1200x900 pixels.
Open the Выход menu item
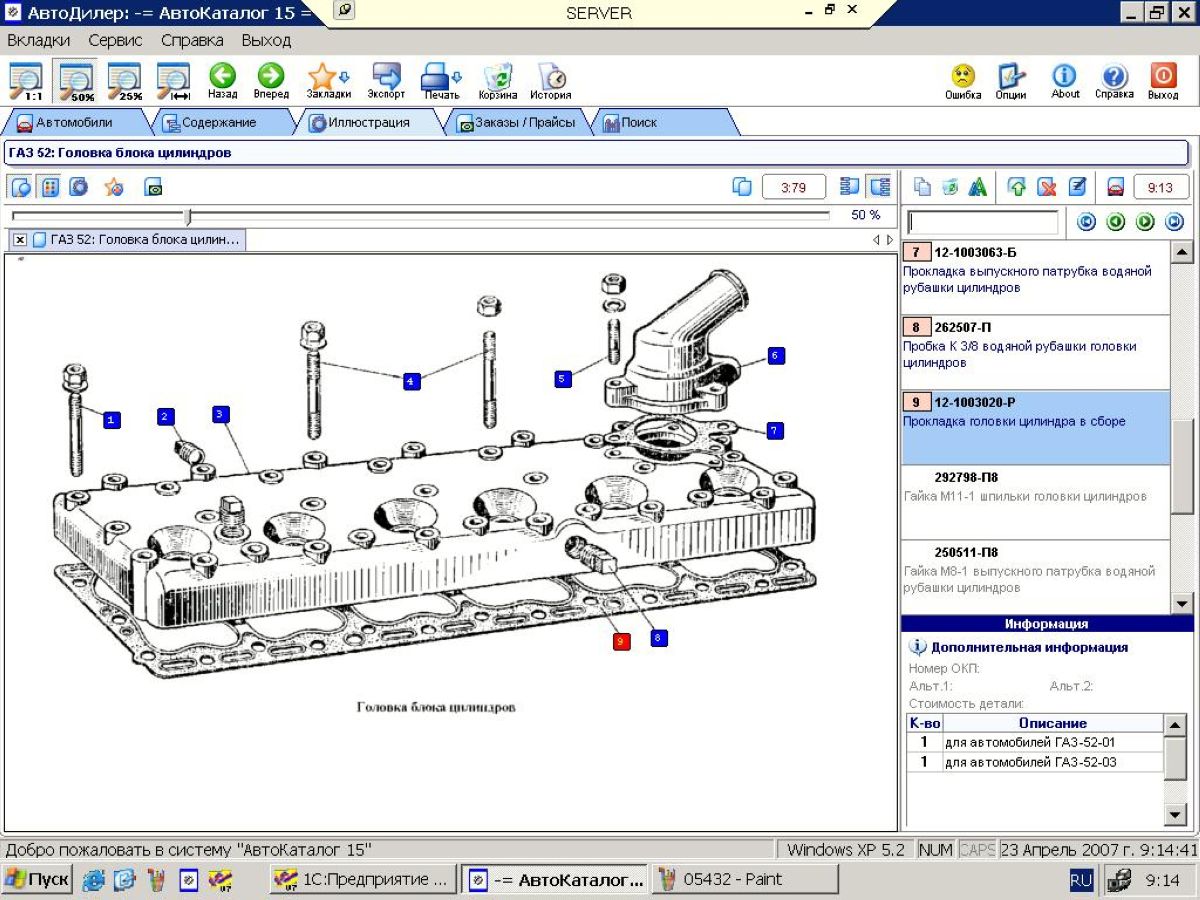pos(266,41)
